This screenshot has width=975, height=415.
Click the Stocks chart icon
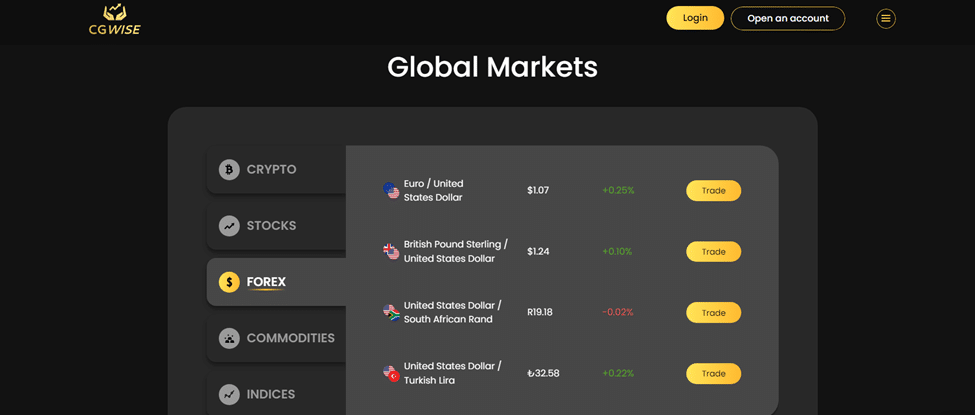click(229, 226)
